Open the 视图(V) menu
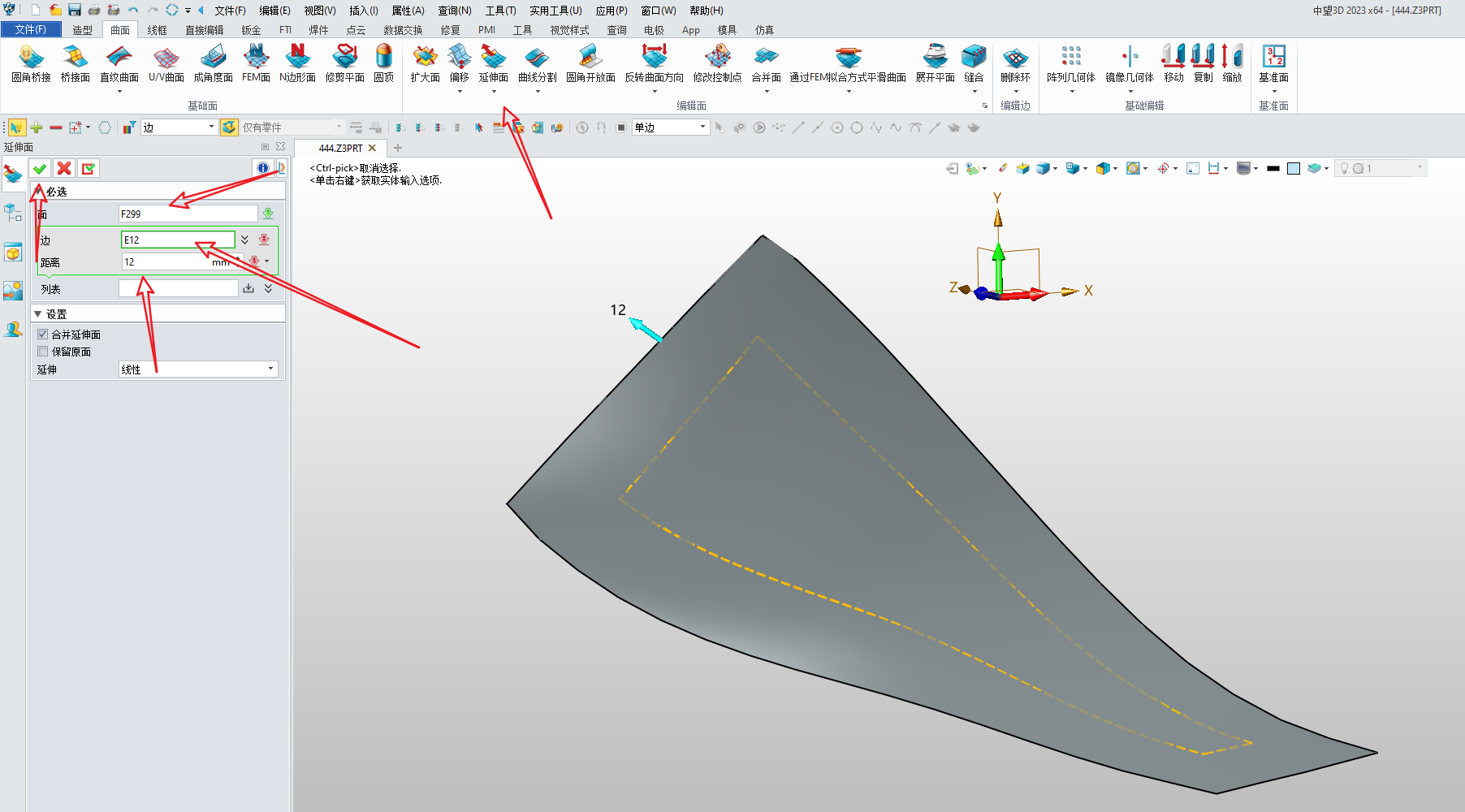This screenshot has height=812, width=1465. (319, 11)
